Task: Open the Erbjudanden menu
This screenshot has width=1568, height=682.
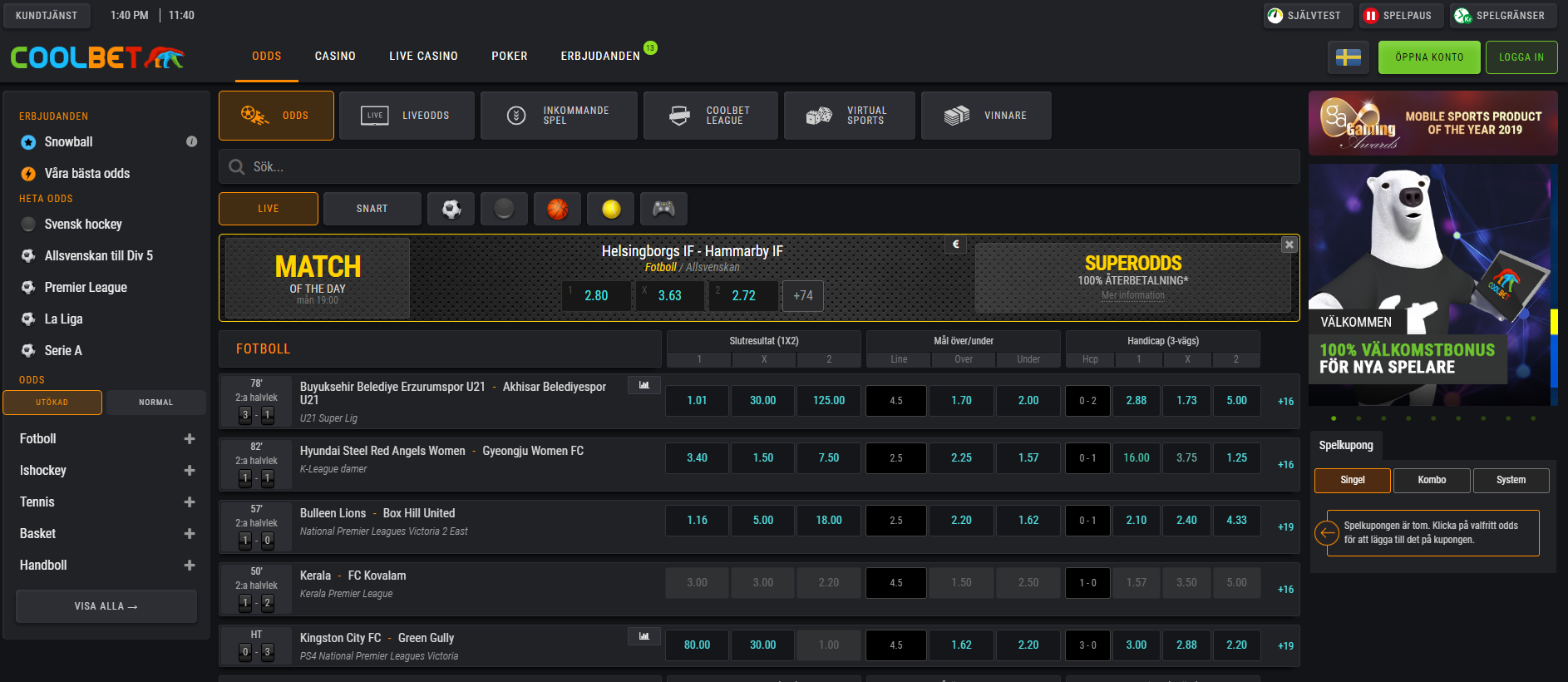Action: pyautogui.click(x=600, y=56)
